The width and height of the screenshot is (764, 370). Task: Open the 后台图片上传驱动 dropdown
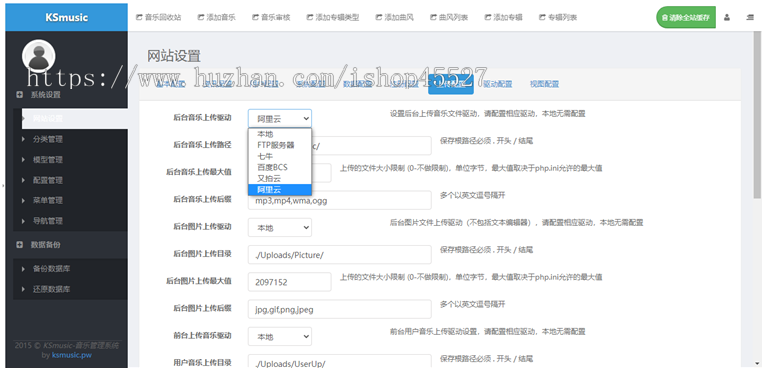point(280,228)
